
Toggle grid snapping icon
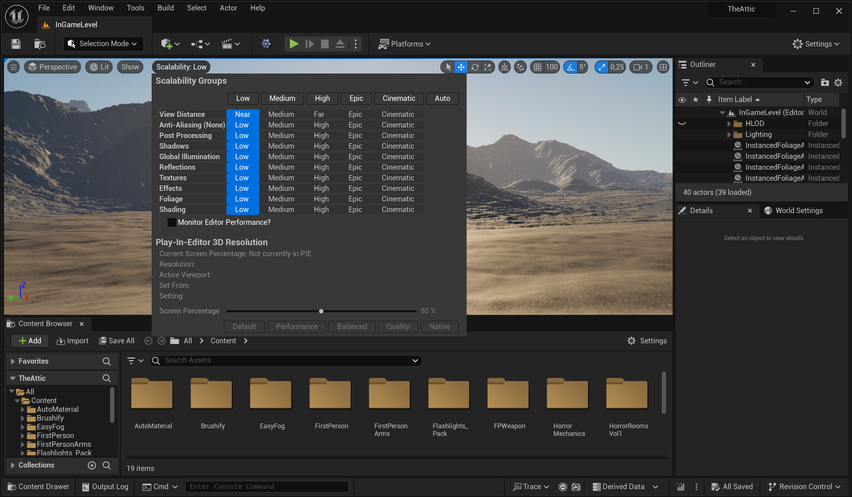(x=537, y=67)
